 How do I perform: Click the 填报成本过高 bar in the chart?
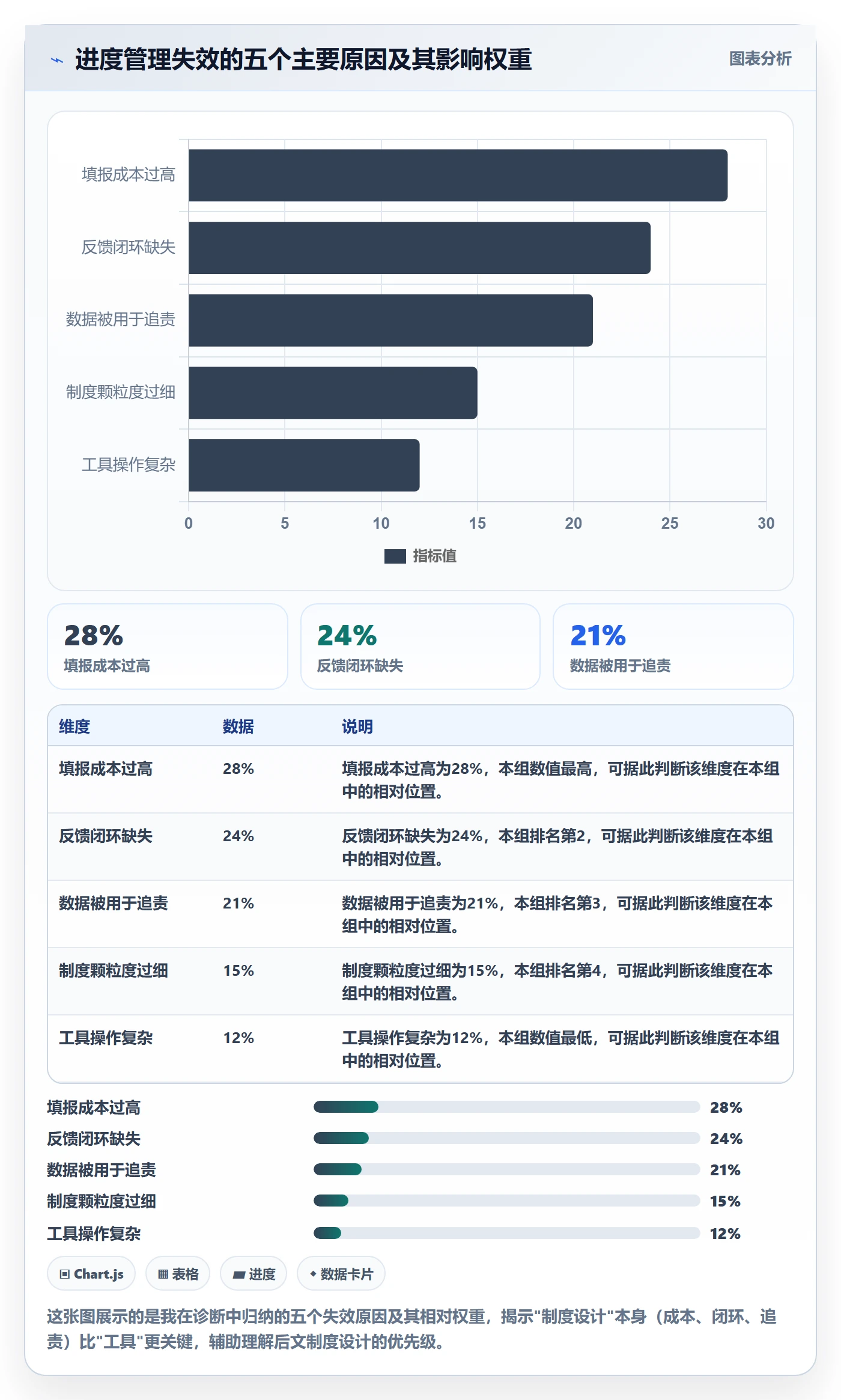(458, 175)
